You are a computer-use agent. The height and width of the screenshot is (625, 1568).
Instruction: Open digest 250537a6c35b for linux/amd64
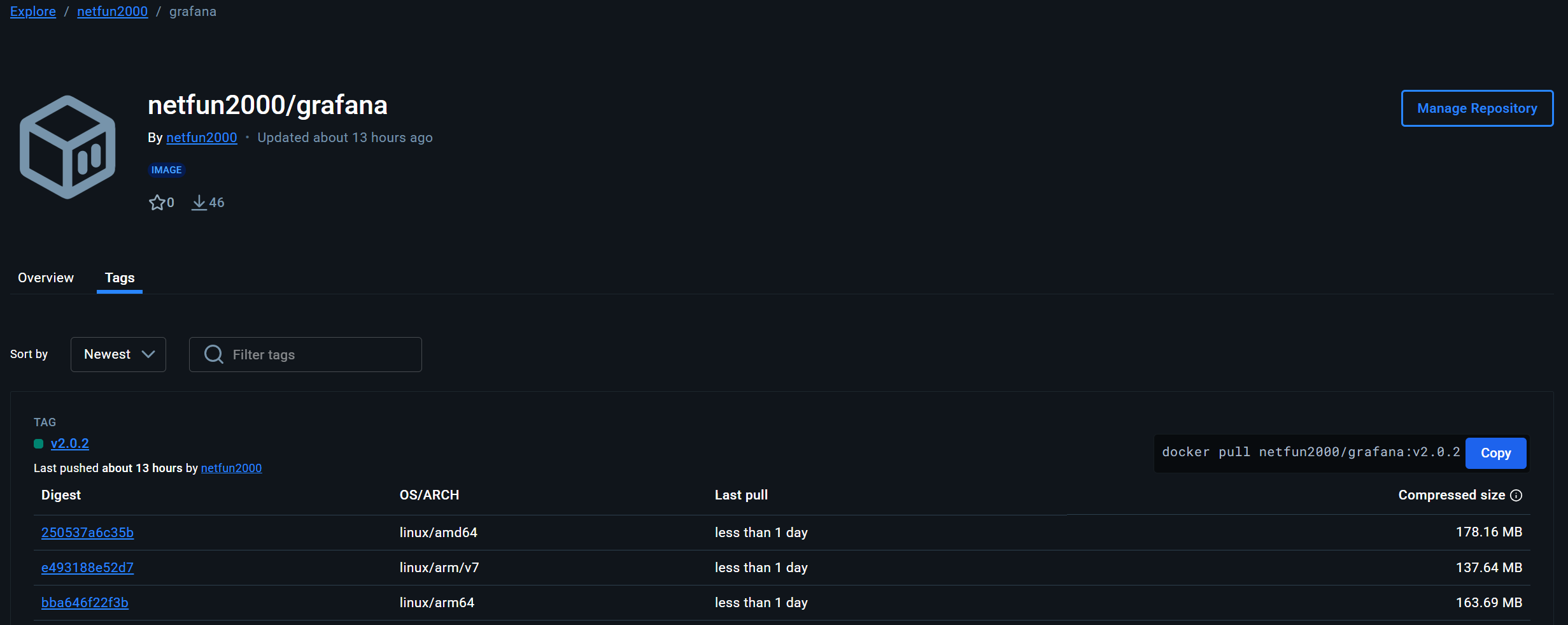click(x=87, y=533)
